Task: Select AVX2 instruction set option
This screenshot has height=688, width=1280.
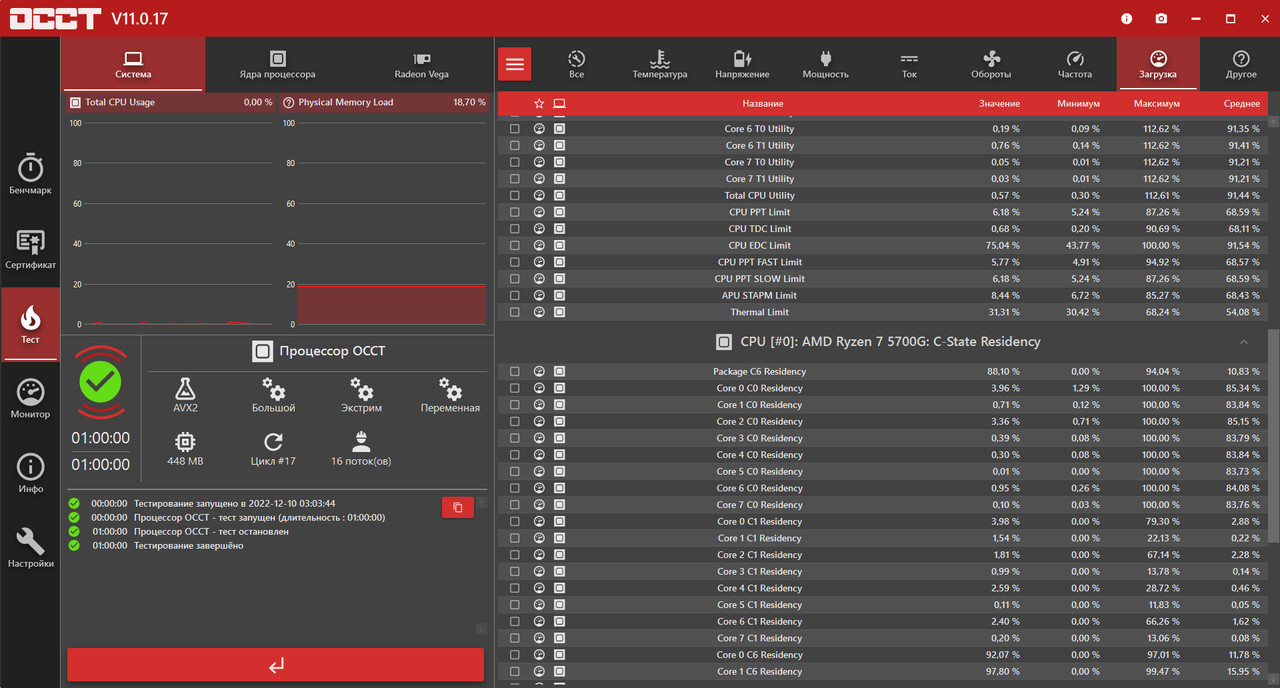Action: [184, 395]
